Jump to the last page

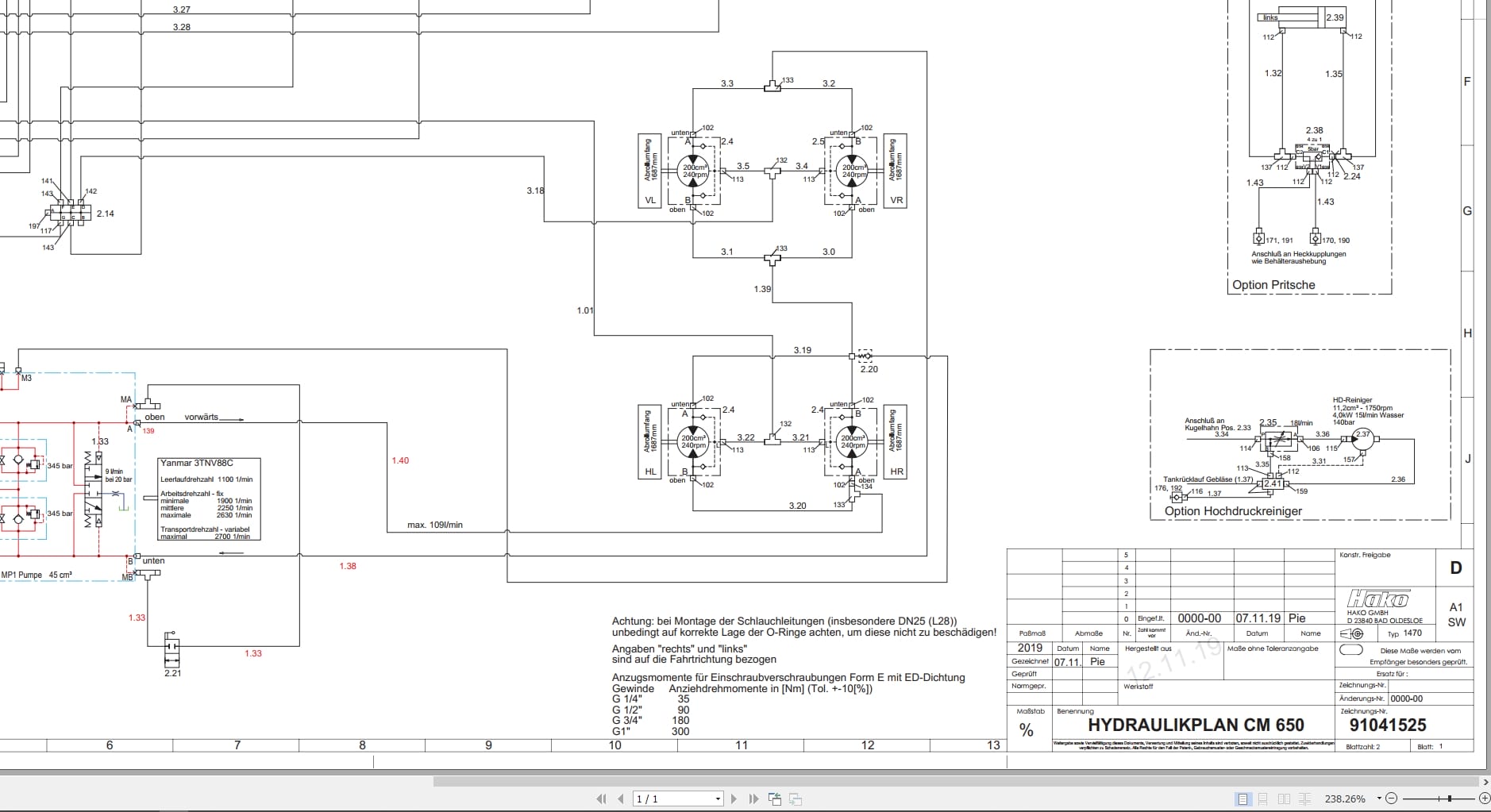point(754,799)
